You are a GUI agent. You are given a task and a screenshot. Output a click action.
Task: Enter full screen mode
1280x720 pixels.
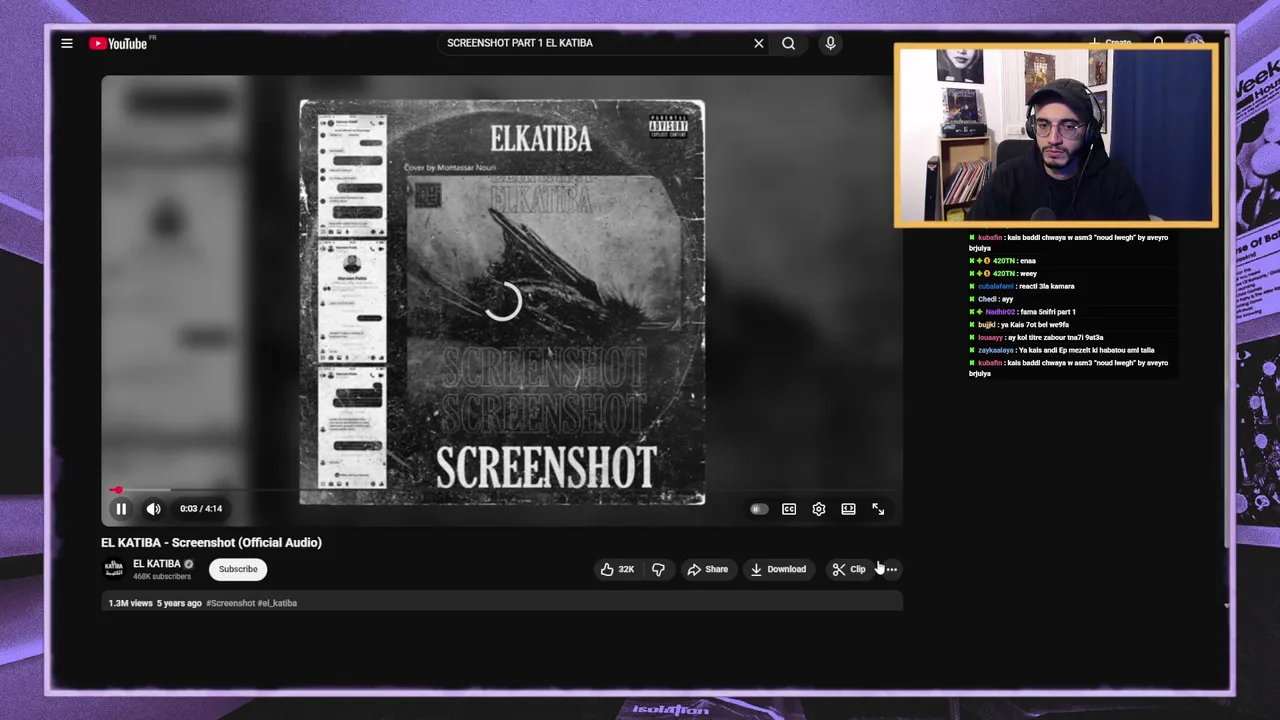click(x=878, y=509)
